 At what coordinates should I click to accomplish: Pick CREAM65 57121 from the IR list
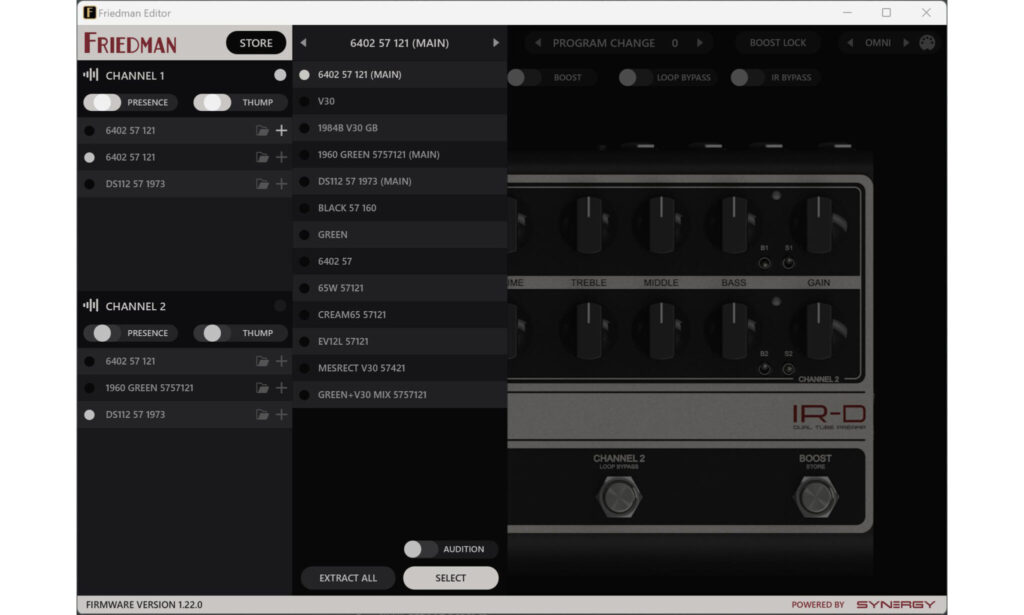(x=400, y=315)
